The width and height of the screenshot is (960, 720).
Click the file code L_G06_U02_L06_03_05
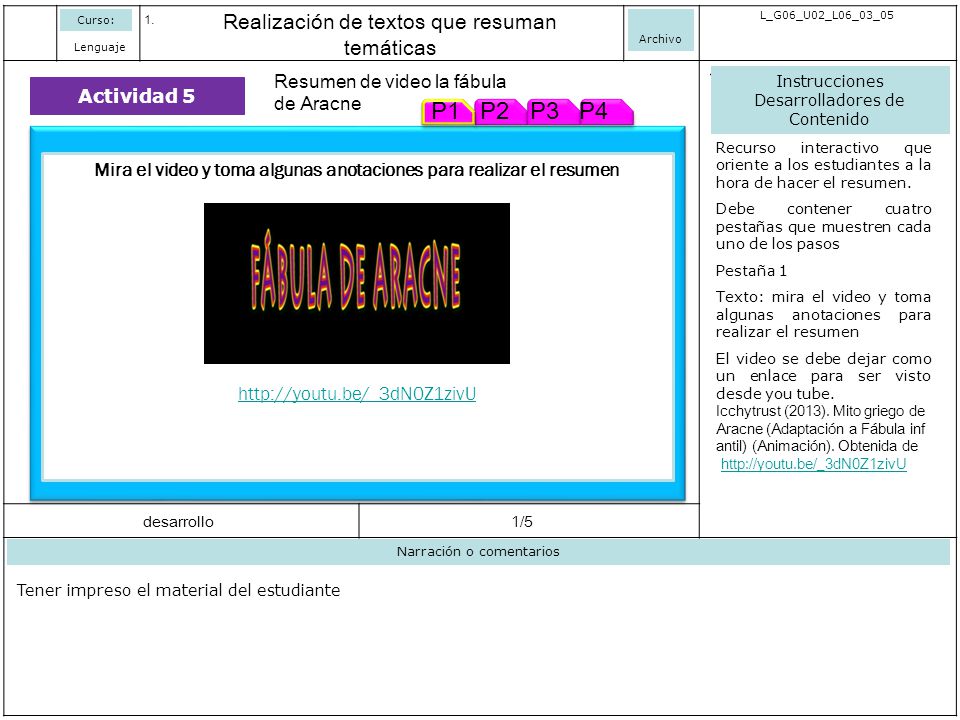(827, 15)
